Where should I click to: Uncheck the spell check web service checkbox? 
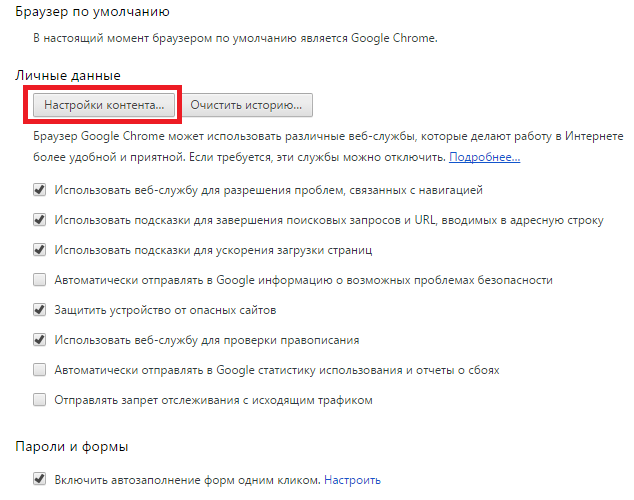[x=40, y=340]
